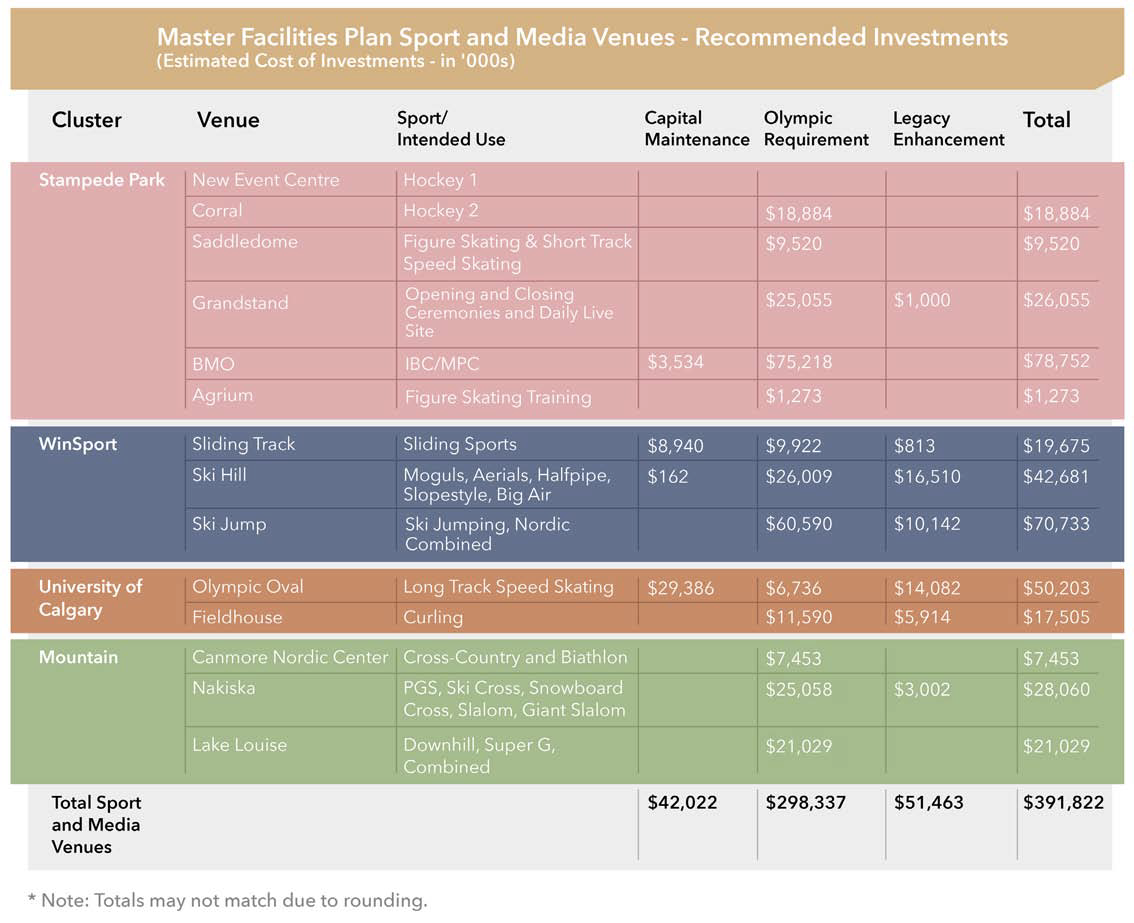The height and width of the screenshot is (923, 1134).
Task: Click Ski Hill's $16,510 legacy enhancement value
Action: (x=927, y=477)
